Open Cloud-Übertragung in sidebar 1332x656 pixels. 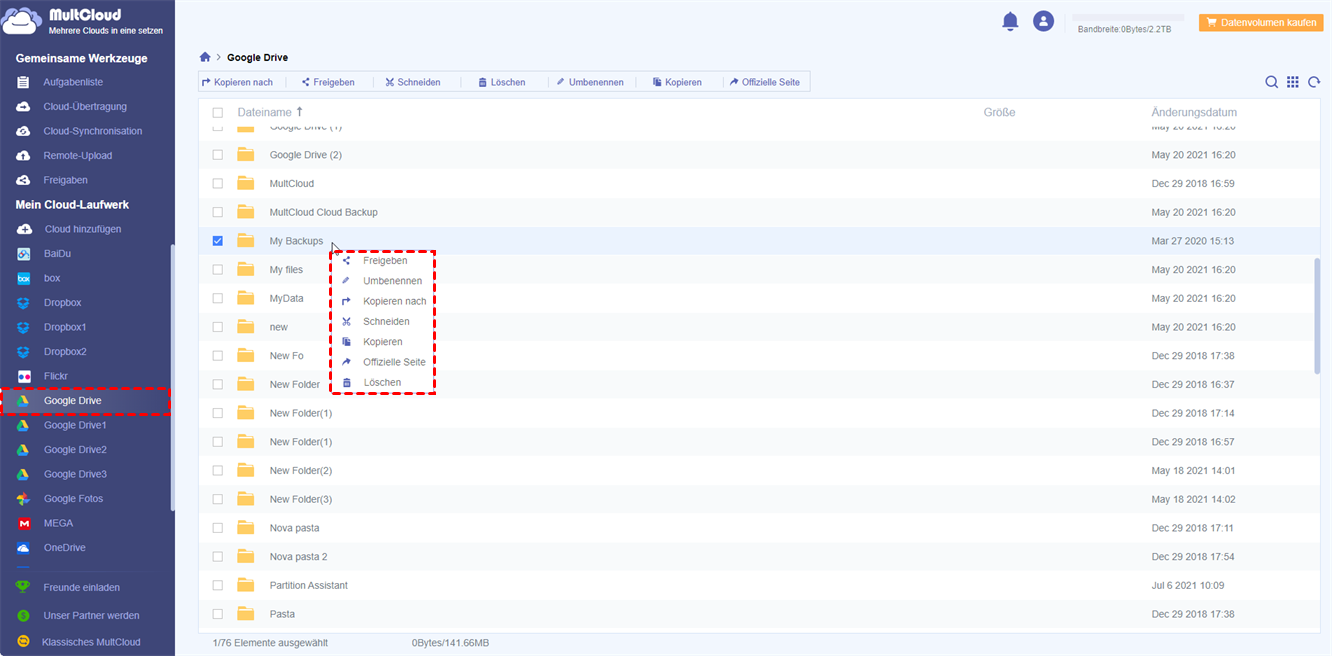click(85, 106)
